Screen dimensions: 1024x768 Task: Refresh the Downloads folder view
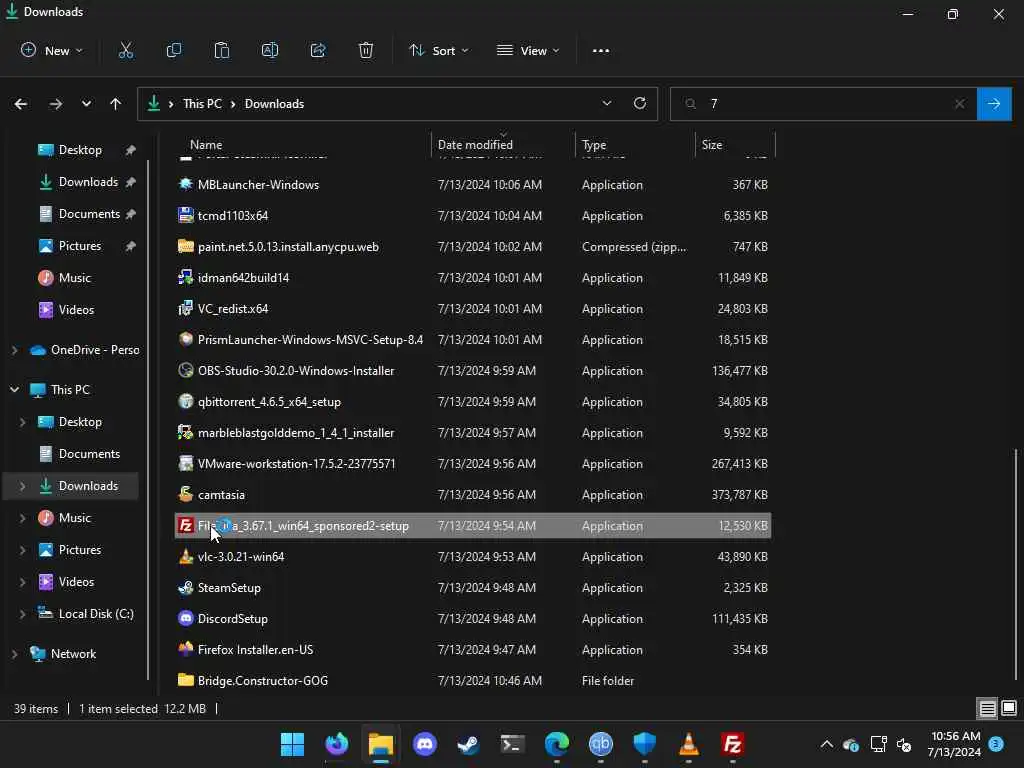tap(640, 103)
